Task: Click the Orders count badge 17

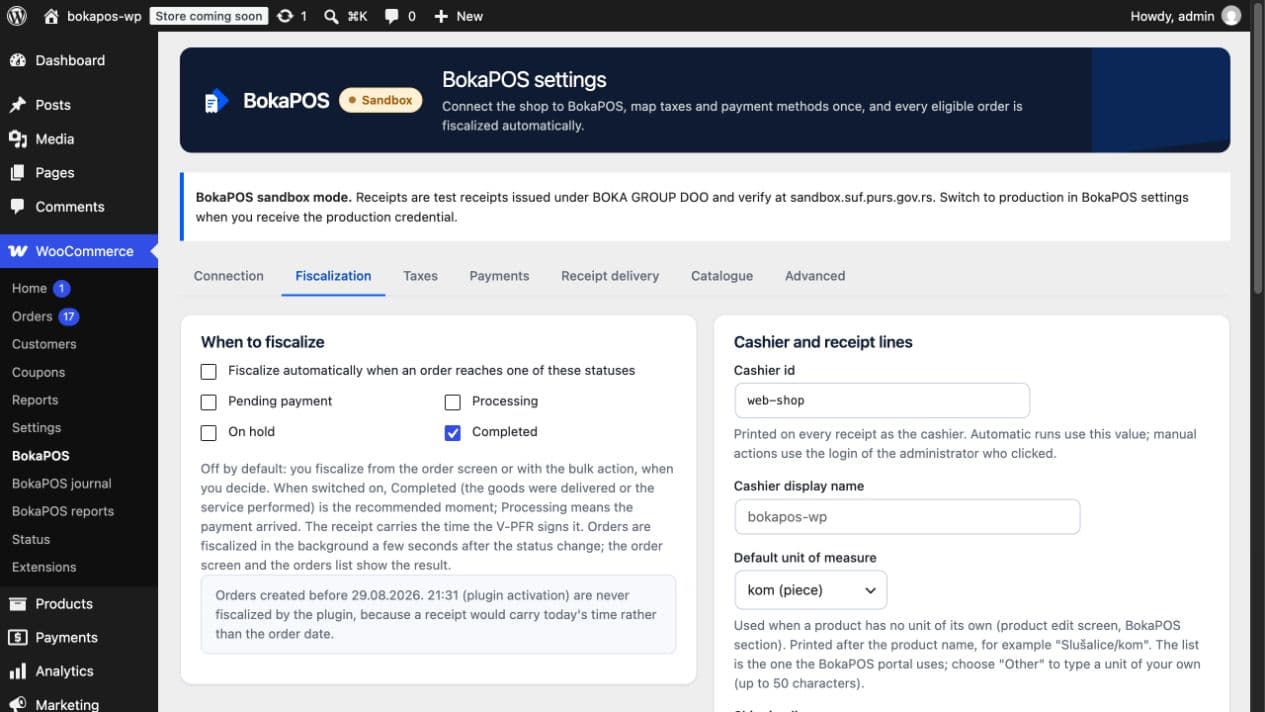Action: (x=68, y=316)
